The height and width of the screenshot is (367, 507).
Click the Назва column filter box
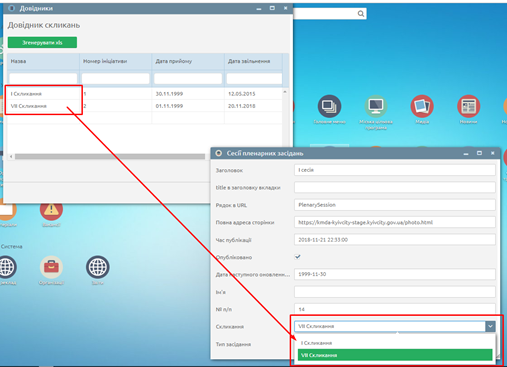tap(43, 79)
